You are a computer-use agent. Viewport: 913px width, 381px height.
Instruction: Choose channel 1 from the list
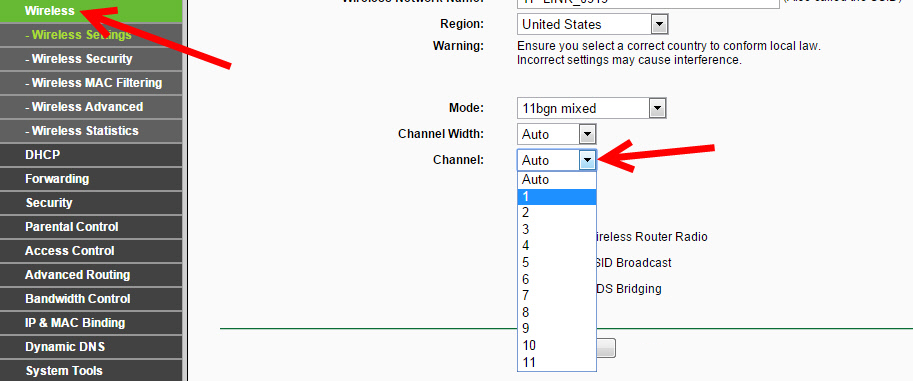pyautogui.click(x=557, y=197)
